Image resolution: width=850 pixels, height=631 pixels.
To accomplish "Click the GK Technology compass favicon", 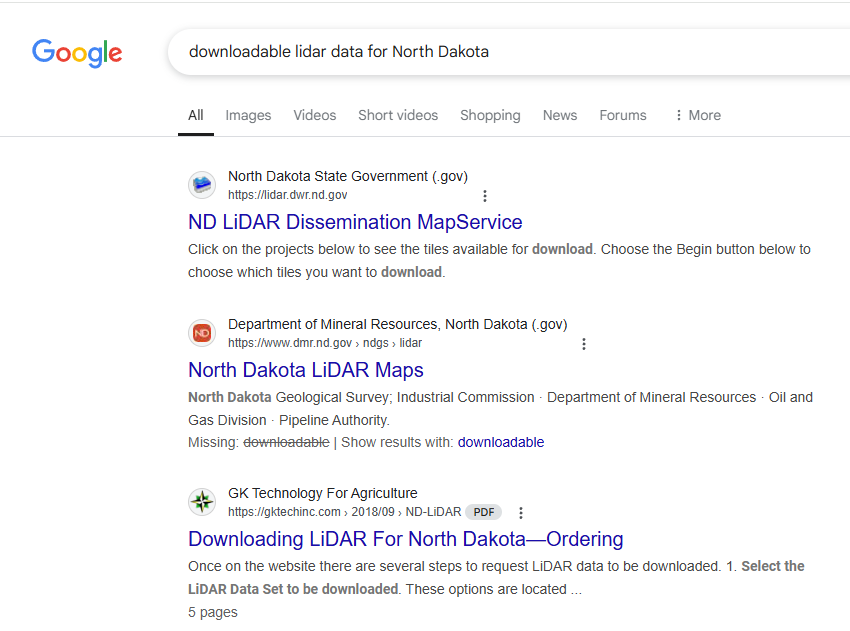I will point(202,502).
